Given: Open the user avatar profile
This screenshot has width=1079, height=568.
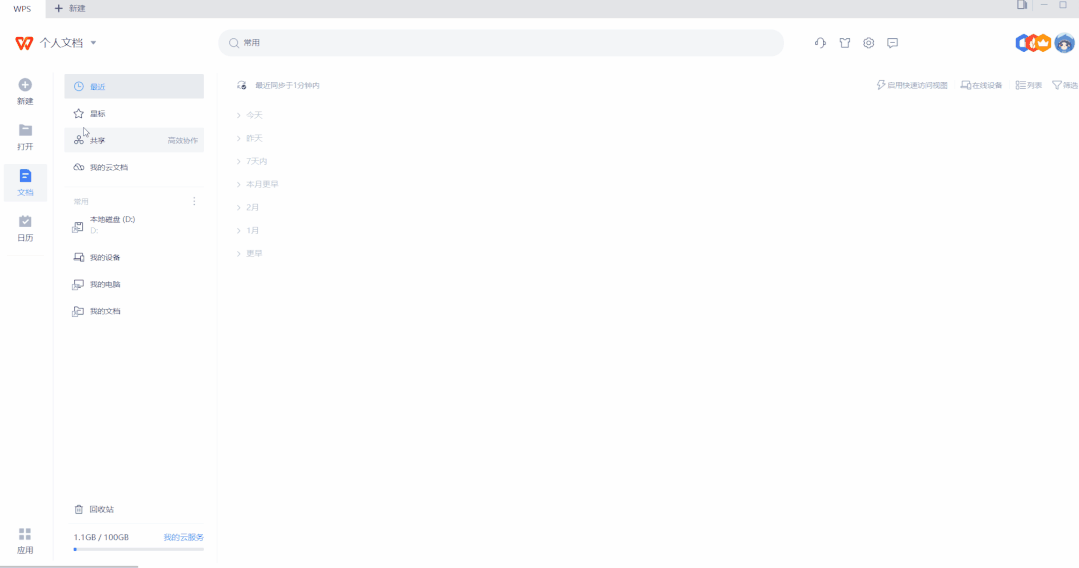Looking at the screenshot, I should 1065,43.
